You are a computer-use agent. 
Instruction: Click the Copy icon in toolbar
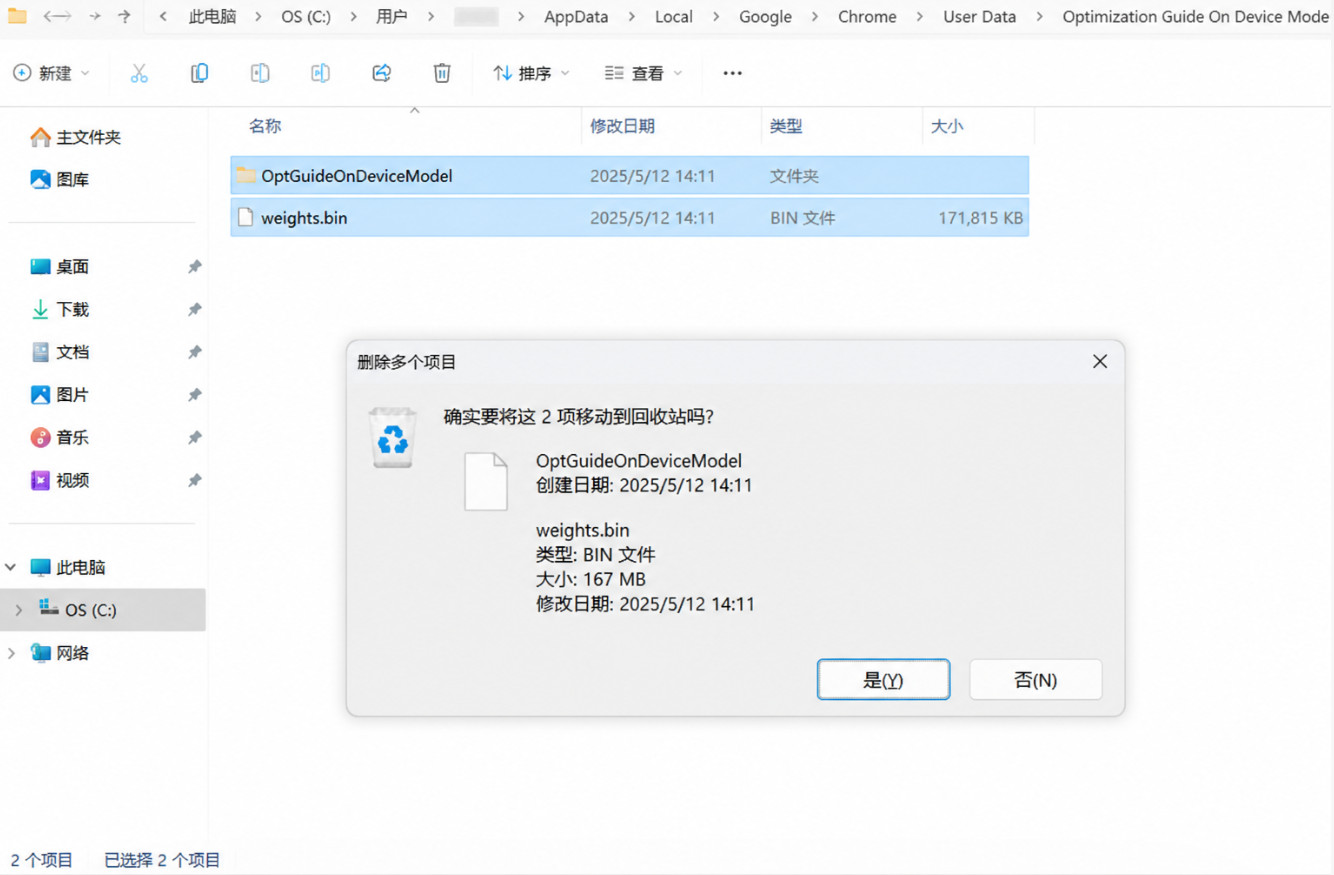click(200, 73)
